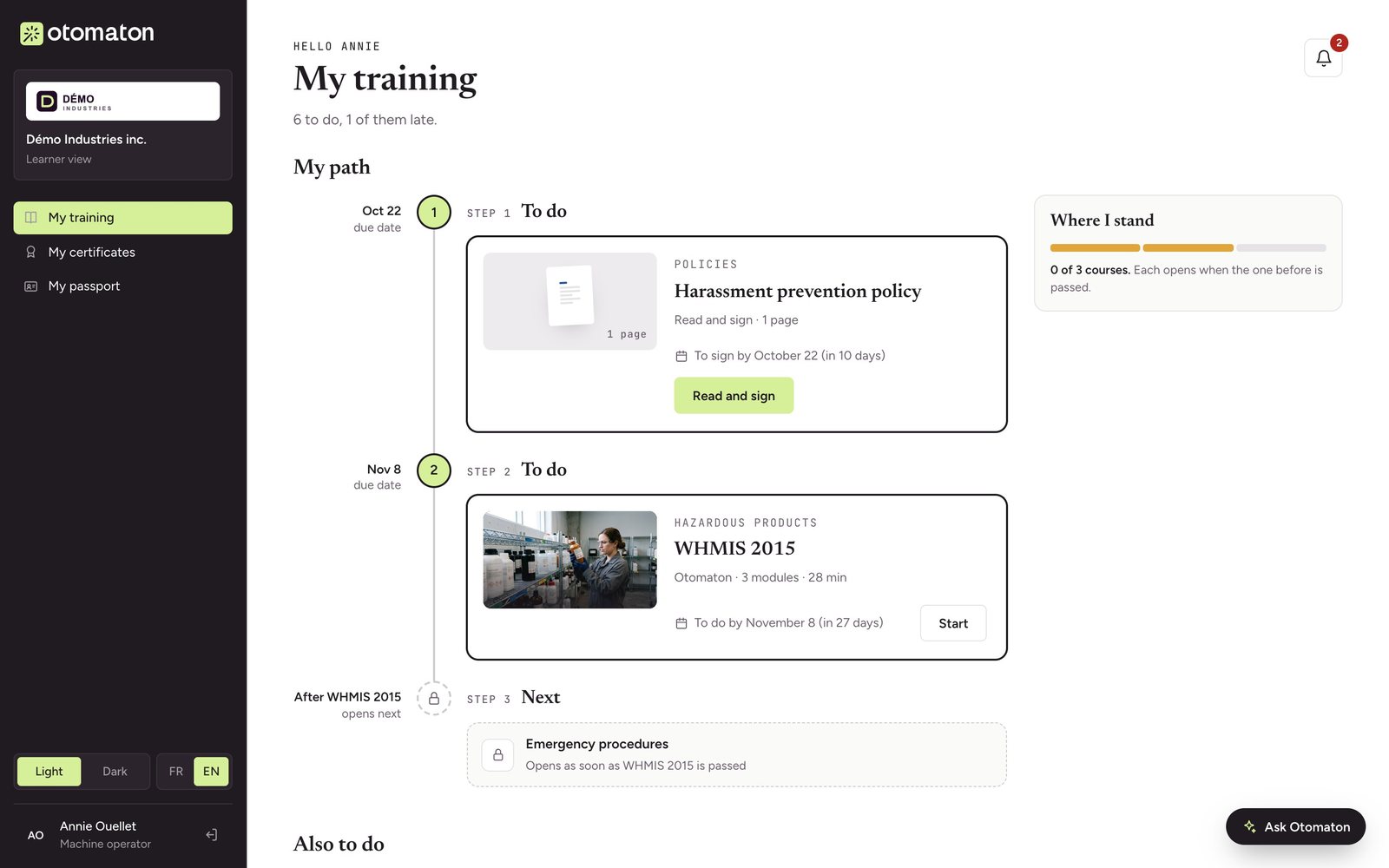Click the "After WHMIS 2015" label
This screenshot has width=1389, height=868.
pos(347,697)
